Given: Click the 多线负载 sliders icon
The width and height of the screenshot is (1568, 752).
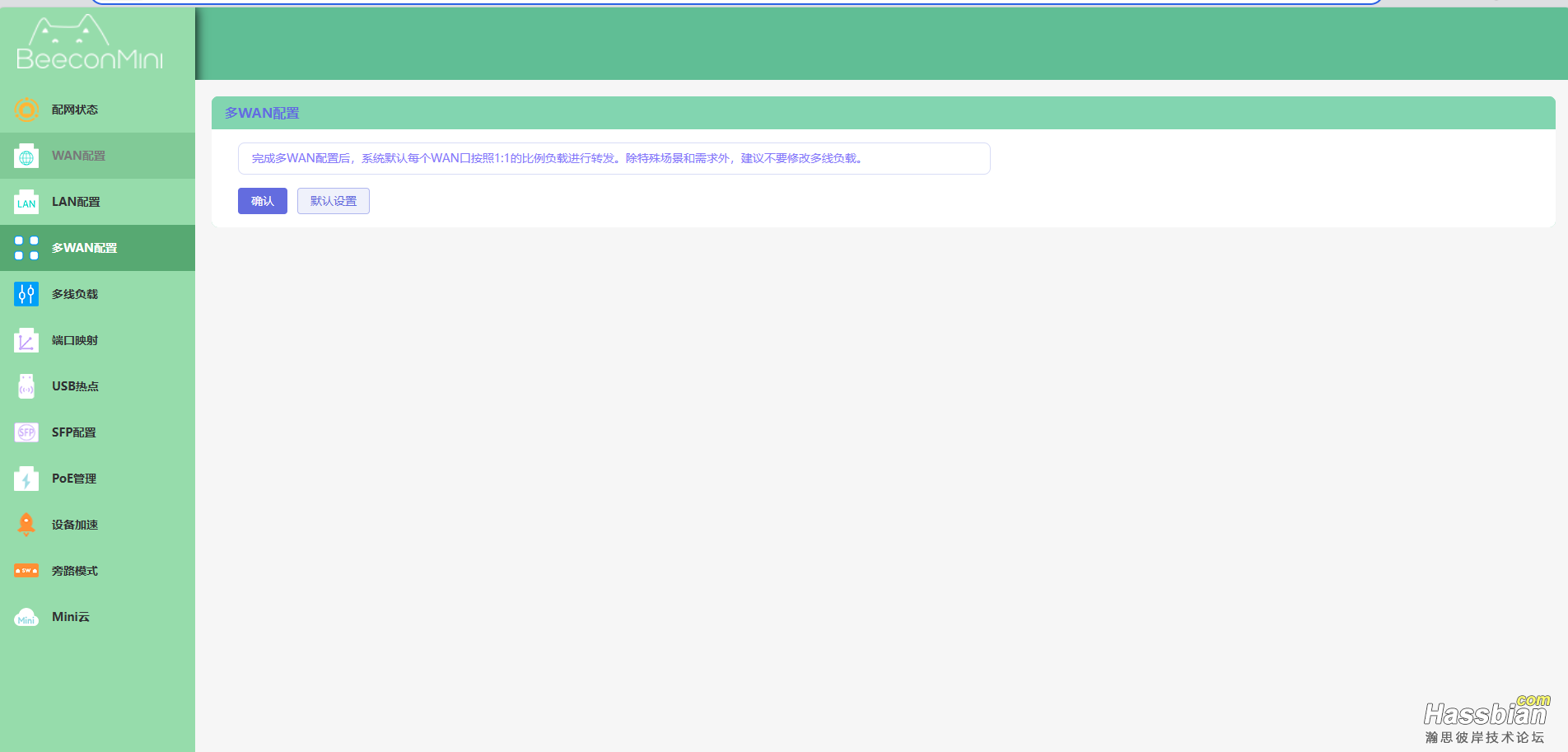Looking at the screenshot, I should [26, 294].
